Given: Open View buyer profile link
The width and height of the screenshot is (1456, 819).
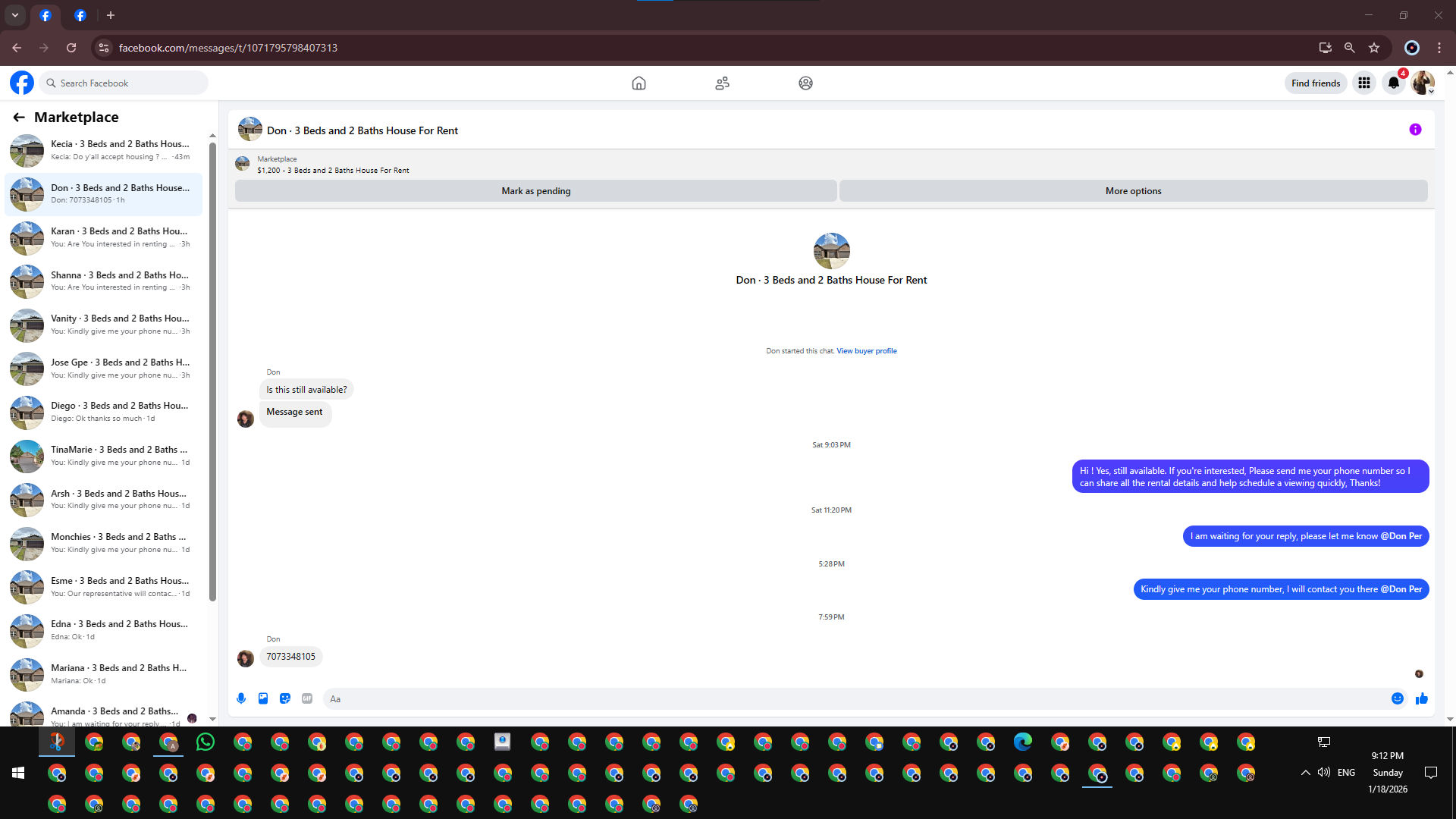Looking at the screenshot, I should point(866,351).
